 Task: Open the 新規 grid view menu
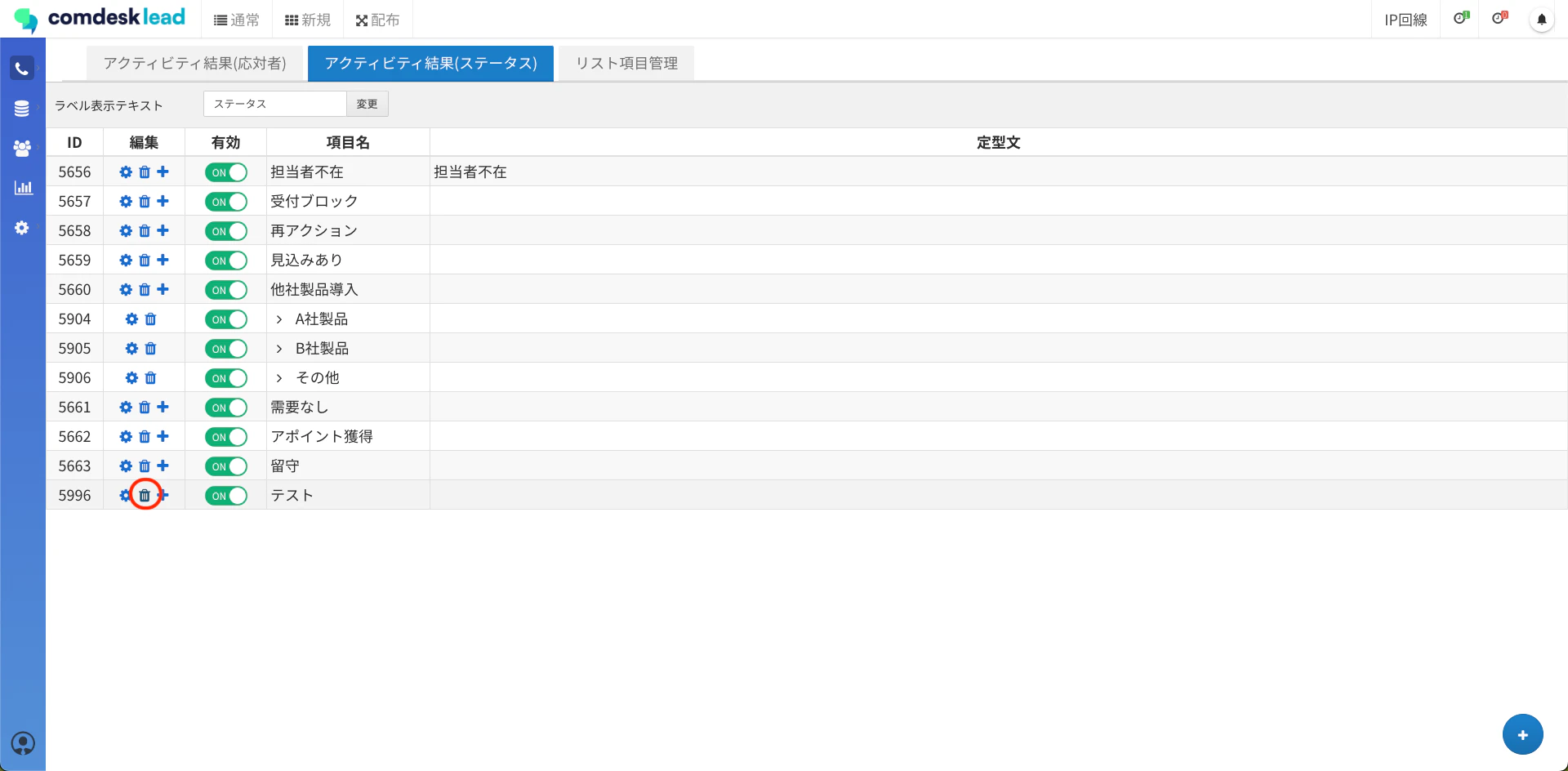(x=308, y=20)
